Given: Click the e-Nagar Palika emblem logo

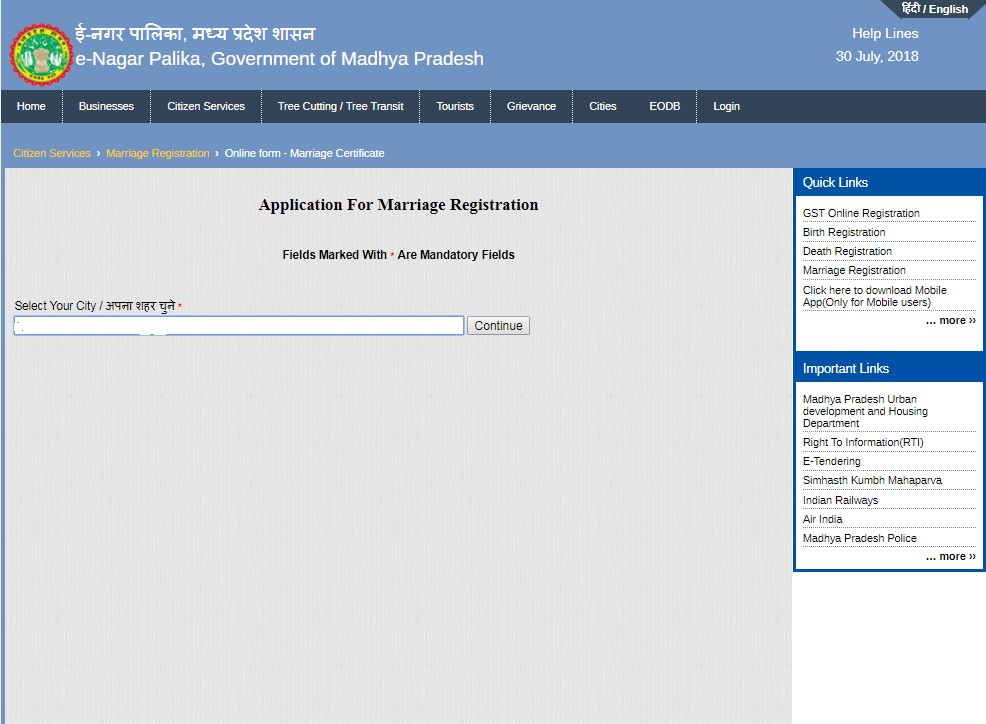Looking at the screenshot, I should [40, 53].
